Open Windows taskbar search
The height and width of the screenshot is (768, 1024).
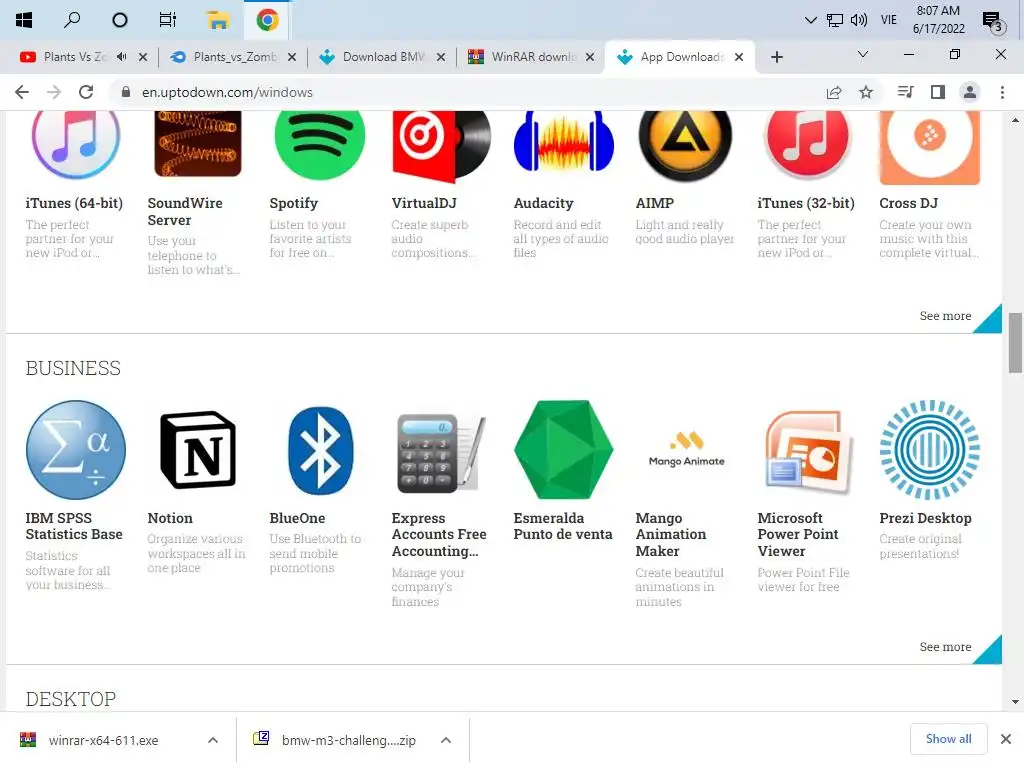[x=72, y=20]
